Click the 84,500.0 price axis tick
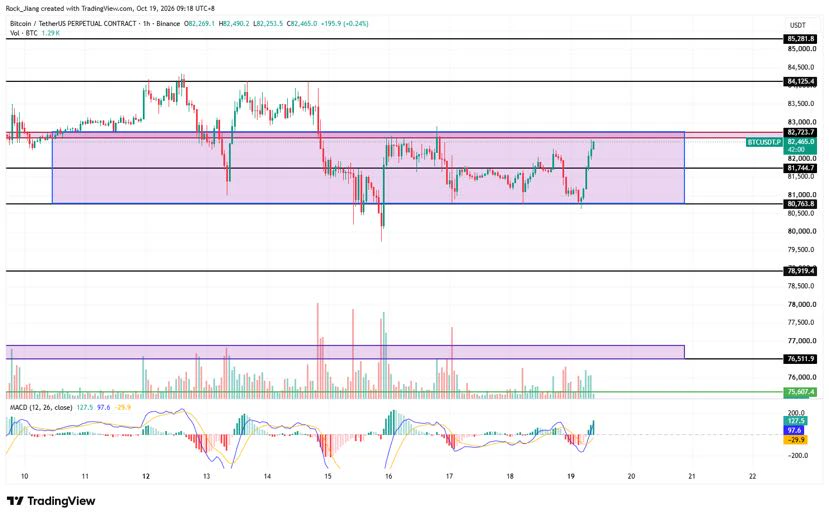 point(802,68)
